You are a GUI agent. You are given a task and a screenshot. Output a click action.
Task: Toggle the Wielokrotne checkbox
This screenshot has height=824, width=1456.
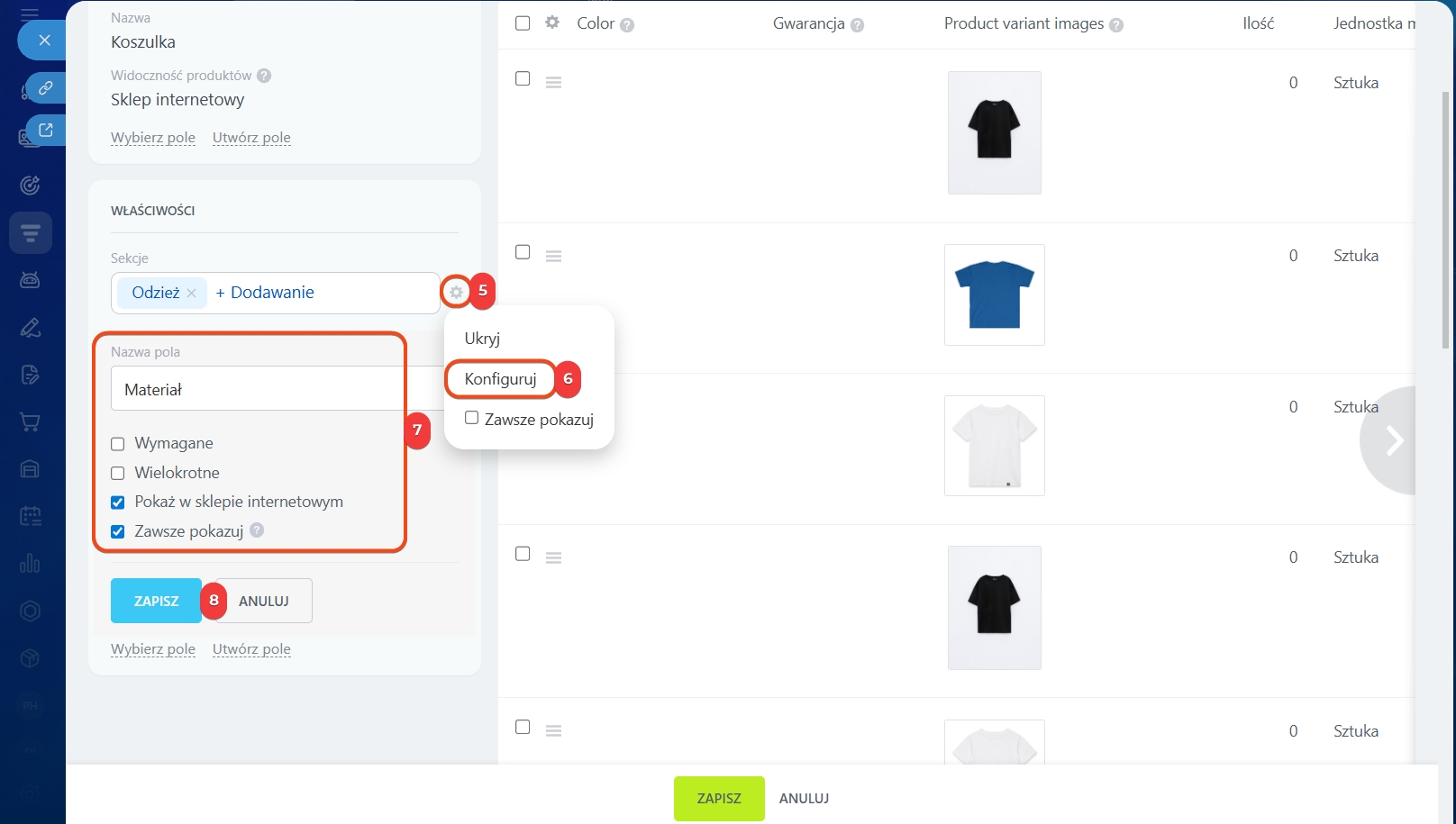point(118,474)
